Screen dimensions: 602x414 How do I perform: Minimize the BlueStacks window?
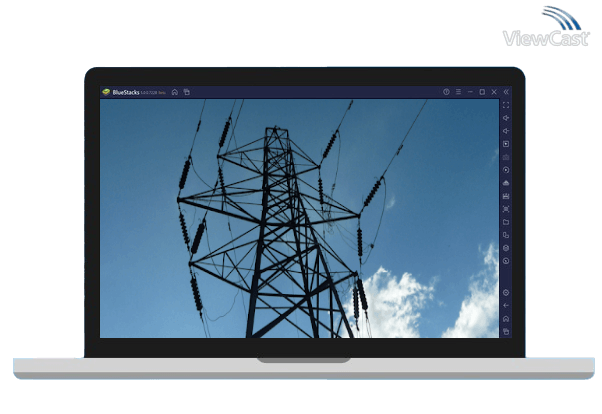[x=470, y=92]
